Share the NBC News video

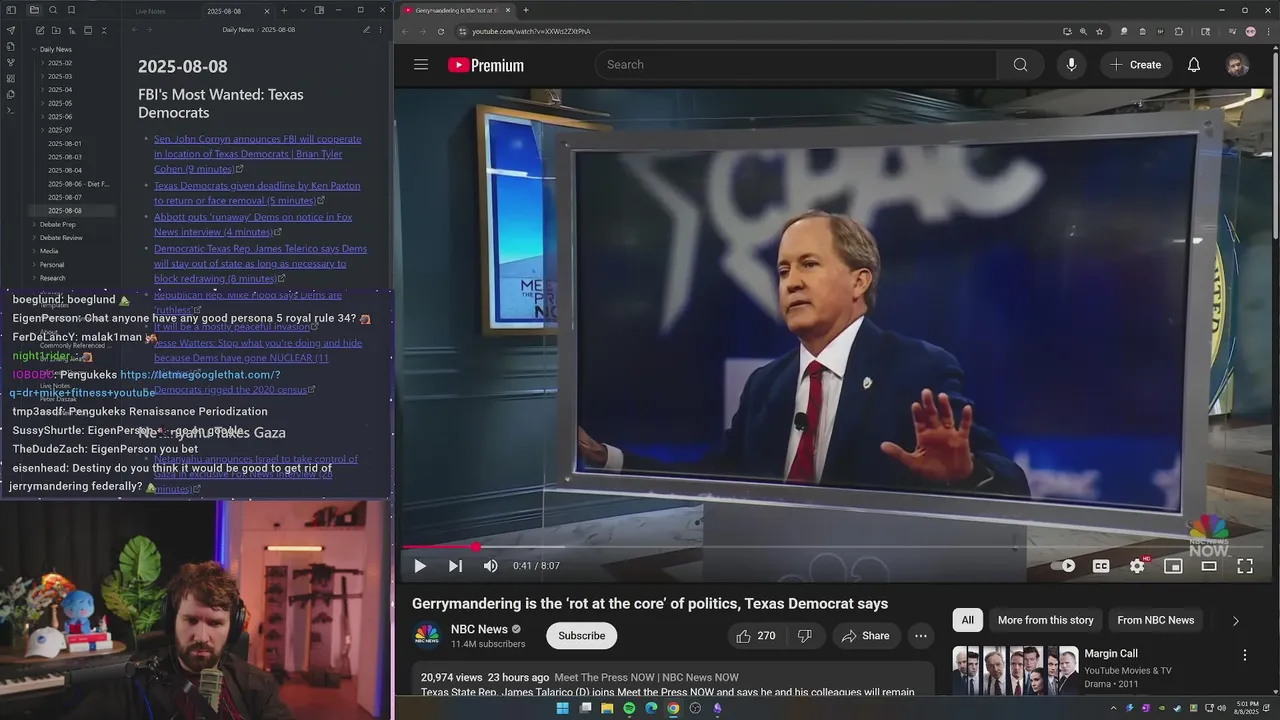click(865, 636)
